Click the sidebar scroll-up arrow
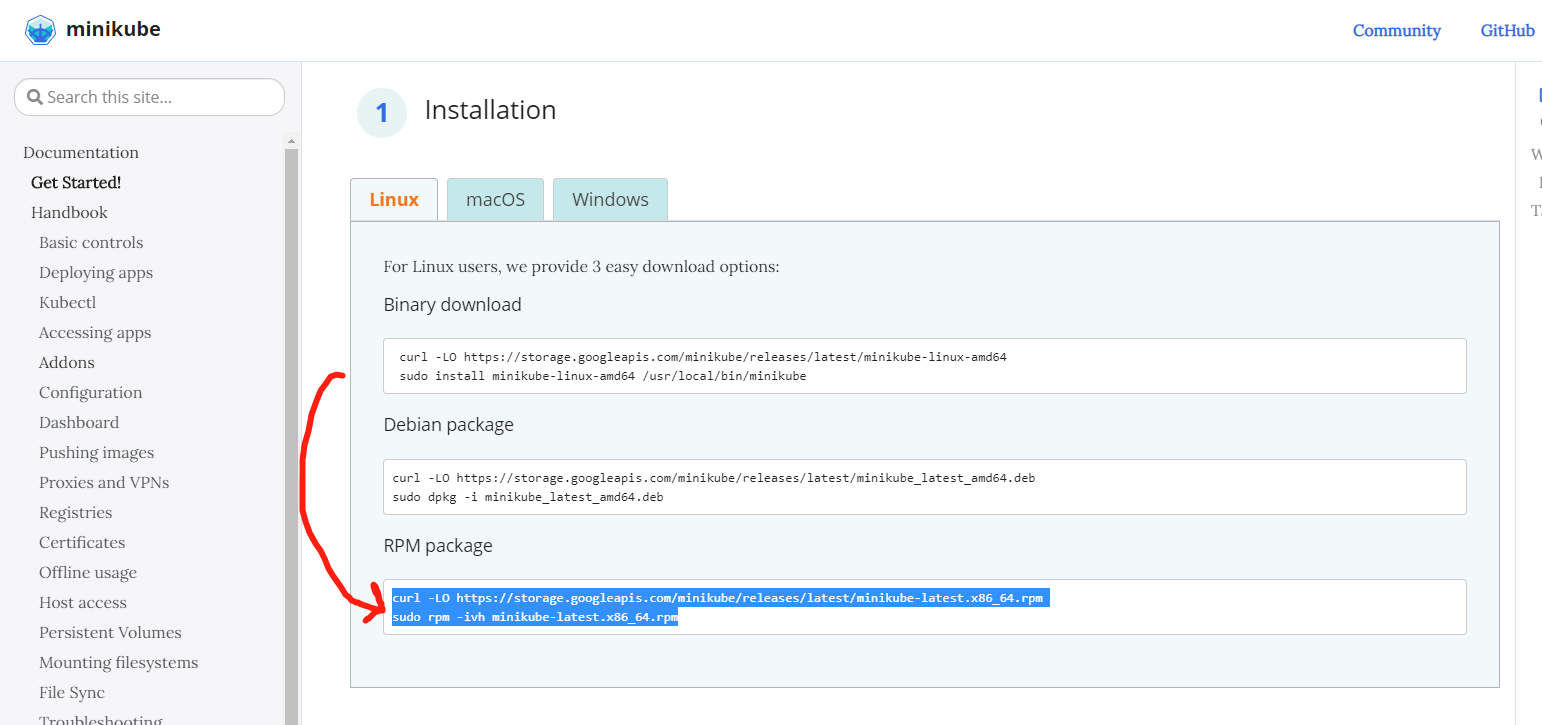Viewport: 1542px width, 725px height. [x=291, y=140]
